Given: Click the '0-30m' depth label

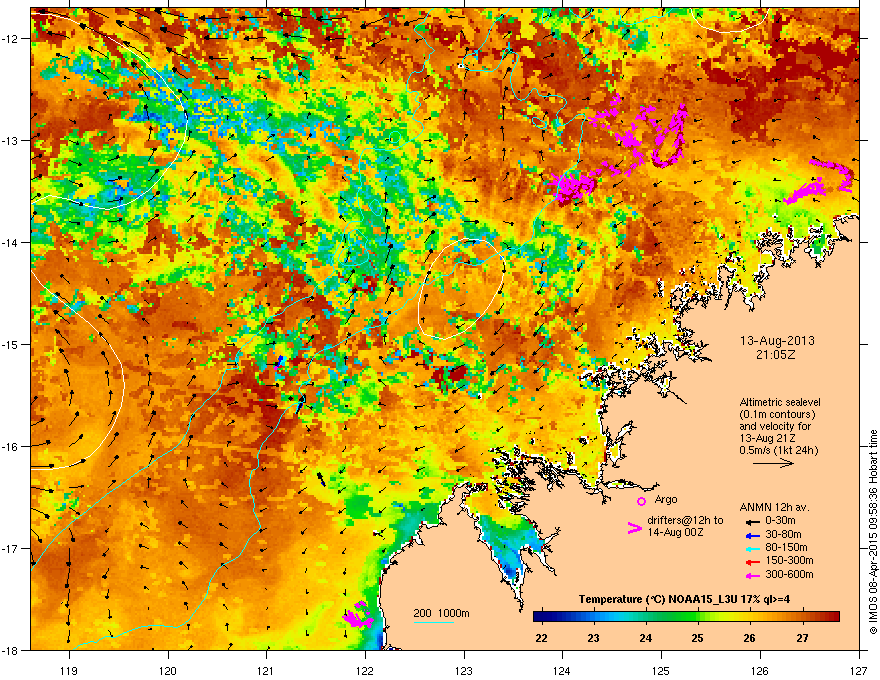Looking at the screenshot, I should point(780,521).
